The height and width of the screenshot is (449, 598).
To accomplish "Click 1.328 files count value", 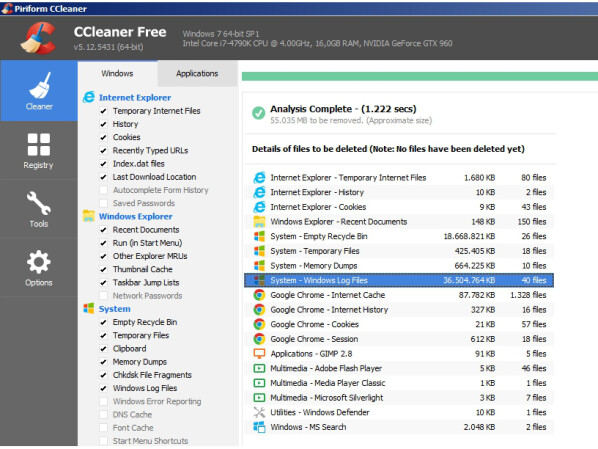I will [x=528, y=295].
